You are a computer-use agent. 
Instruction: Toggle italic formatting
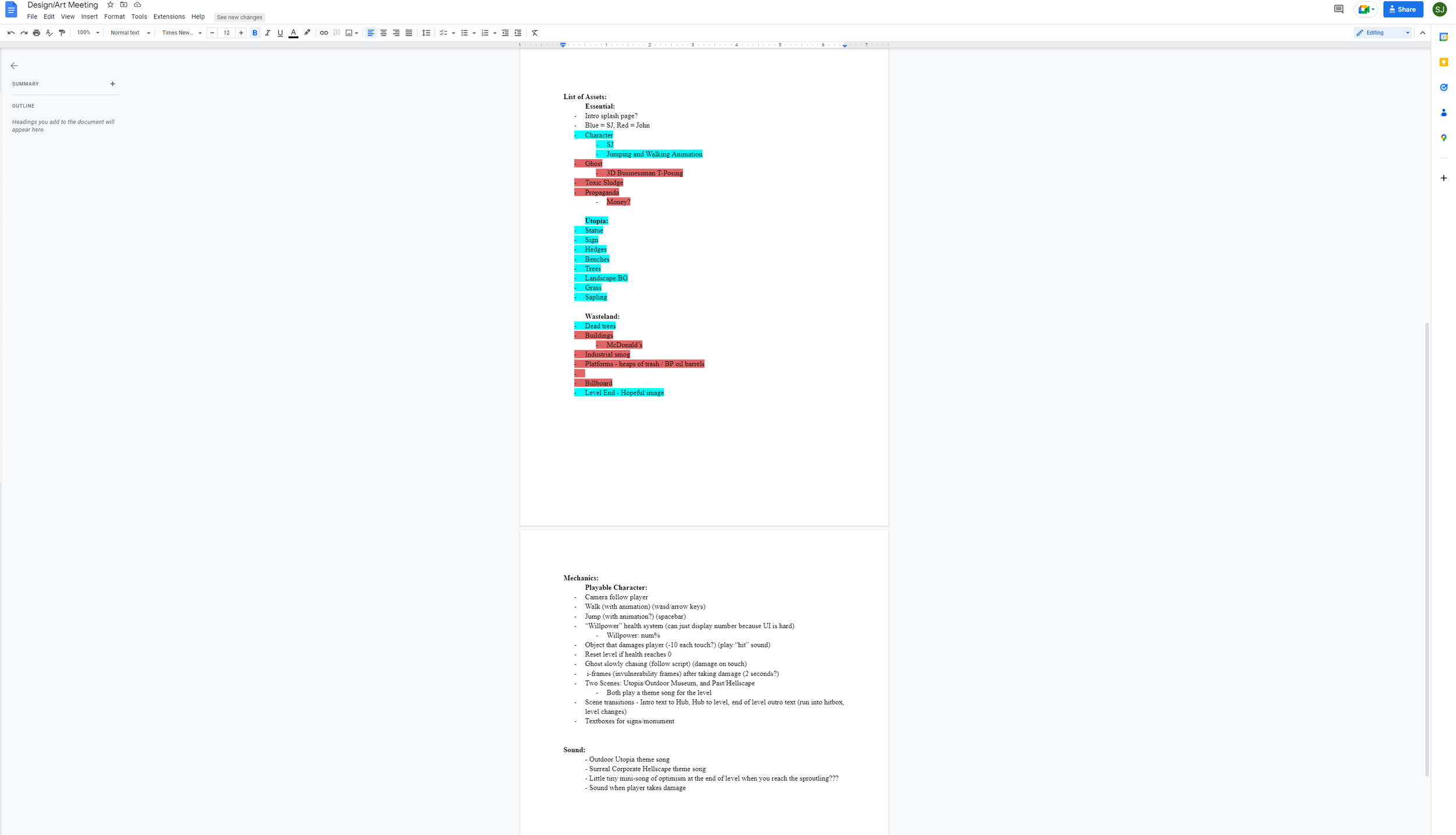[x=267, y=33]
